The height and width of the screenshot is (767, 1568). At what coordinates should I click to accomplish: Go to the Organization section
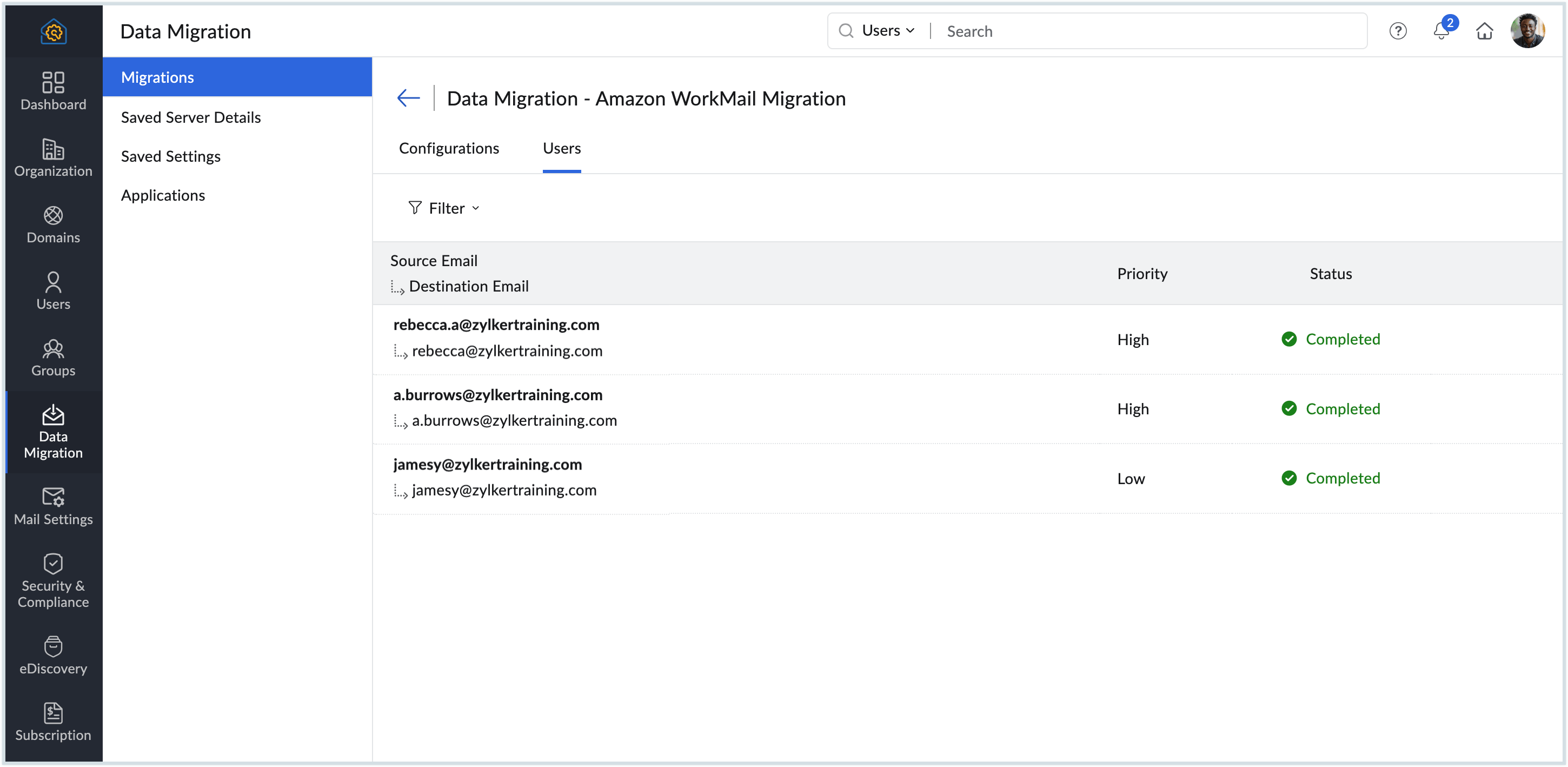[x=53, y=157]
